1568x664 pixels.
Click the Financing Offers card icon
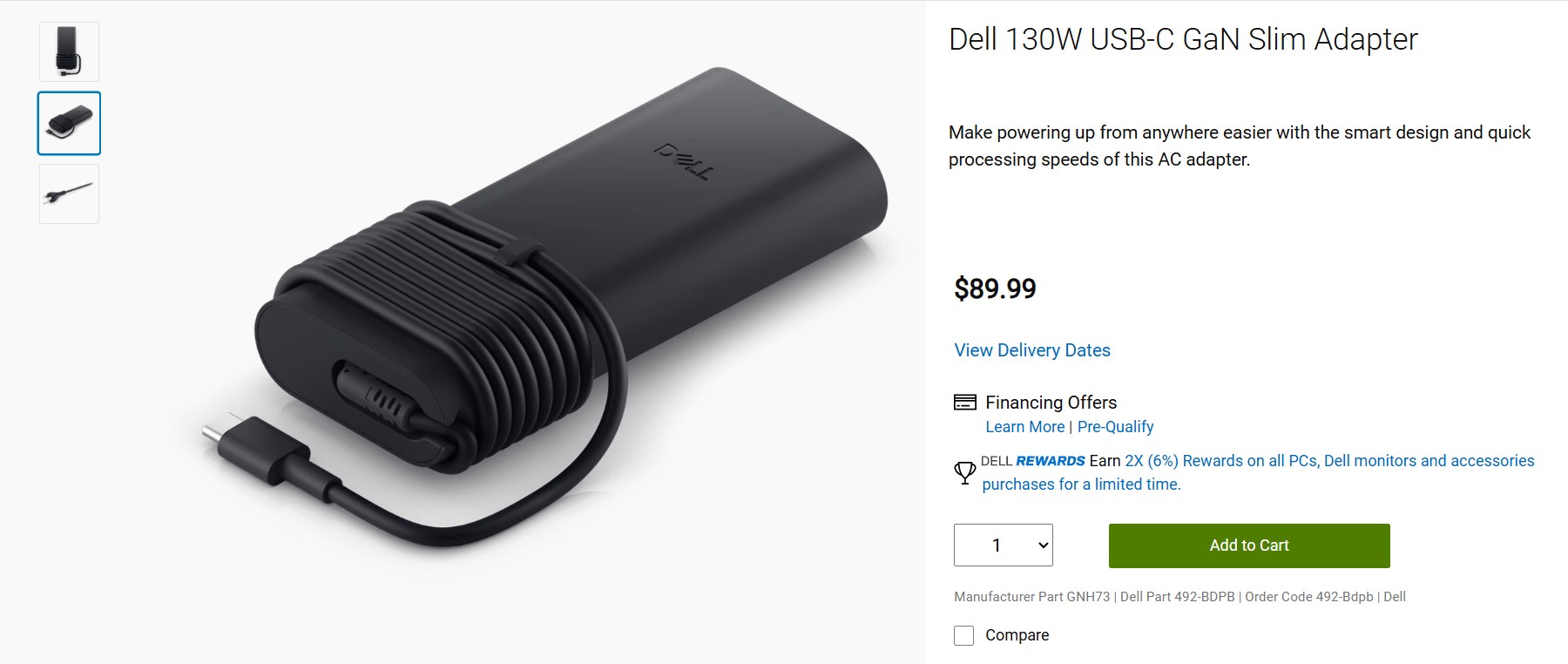[x=962, y=403]
